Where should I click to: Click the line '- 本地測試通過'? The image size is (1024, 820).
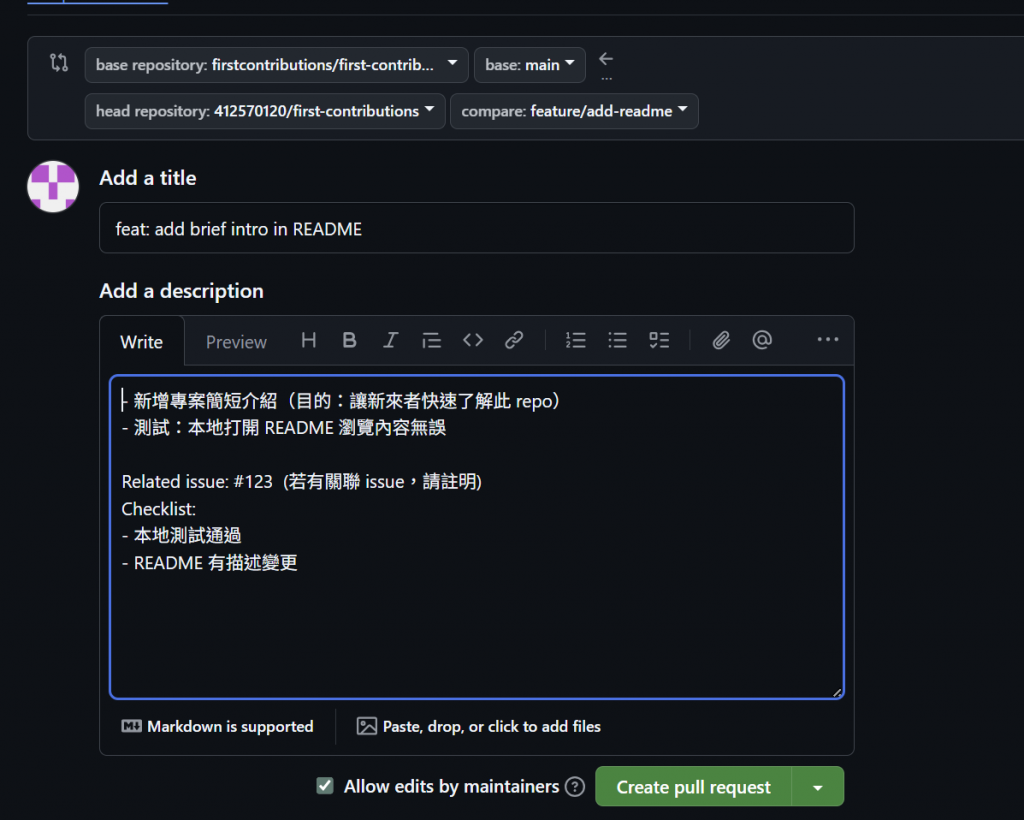pyautogui.click(x=182, y=535)
